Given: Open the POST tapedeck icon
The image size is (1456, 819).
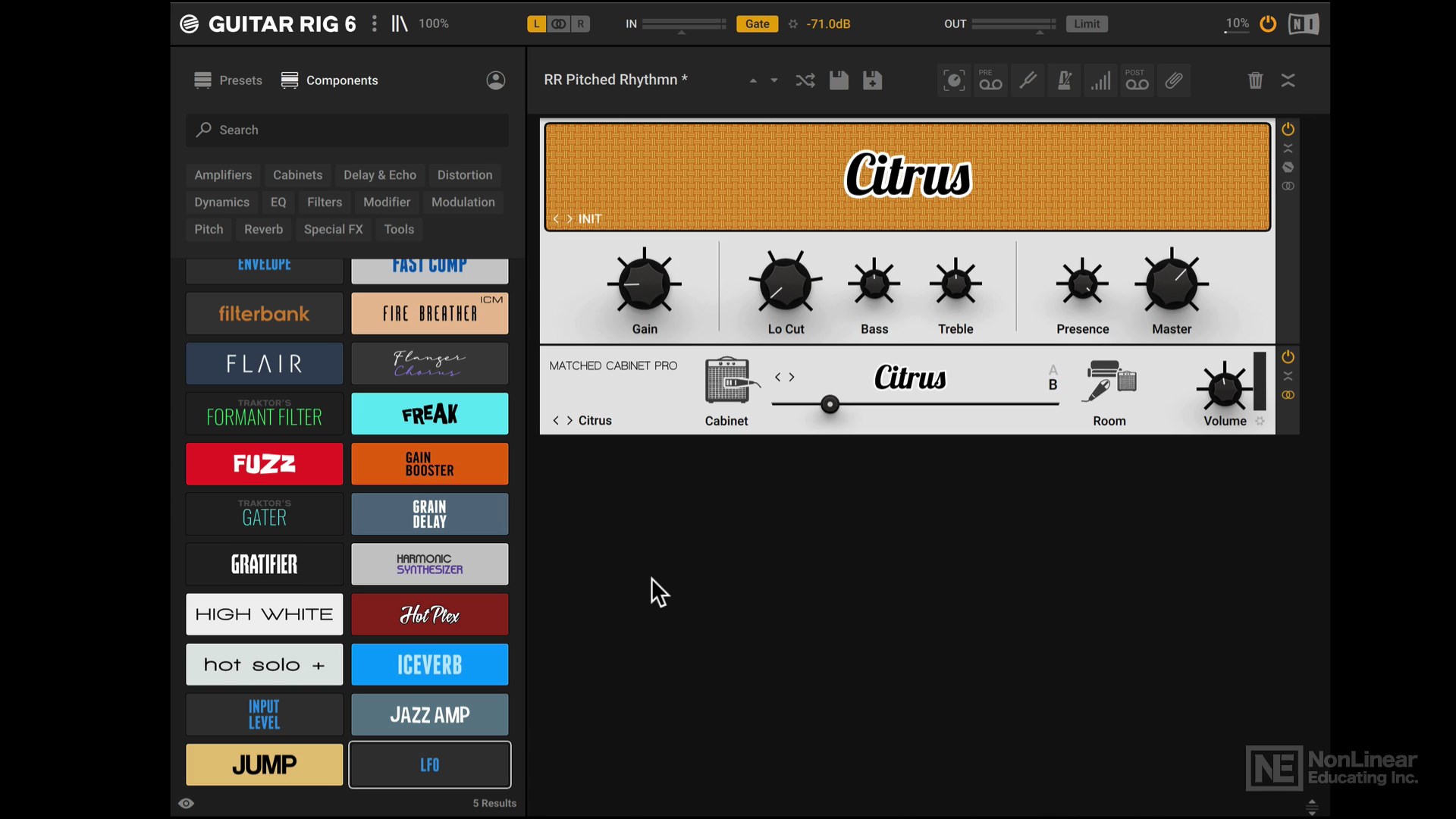Looking at the screenshot, I should coord(1137,80).
